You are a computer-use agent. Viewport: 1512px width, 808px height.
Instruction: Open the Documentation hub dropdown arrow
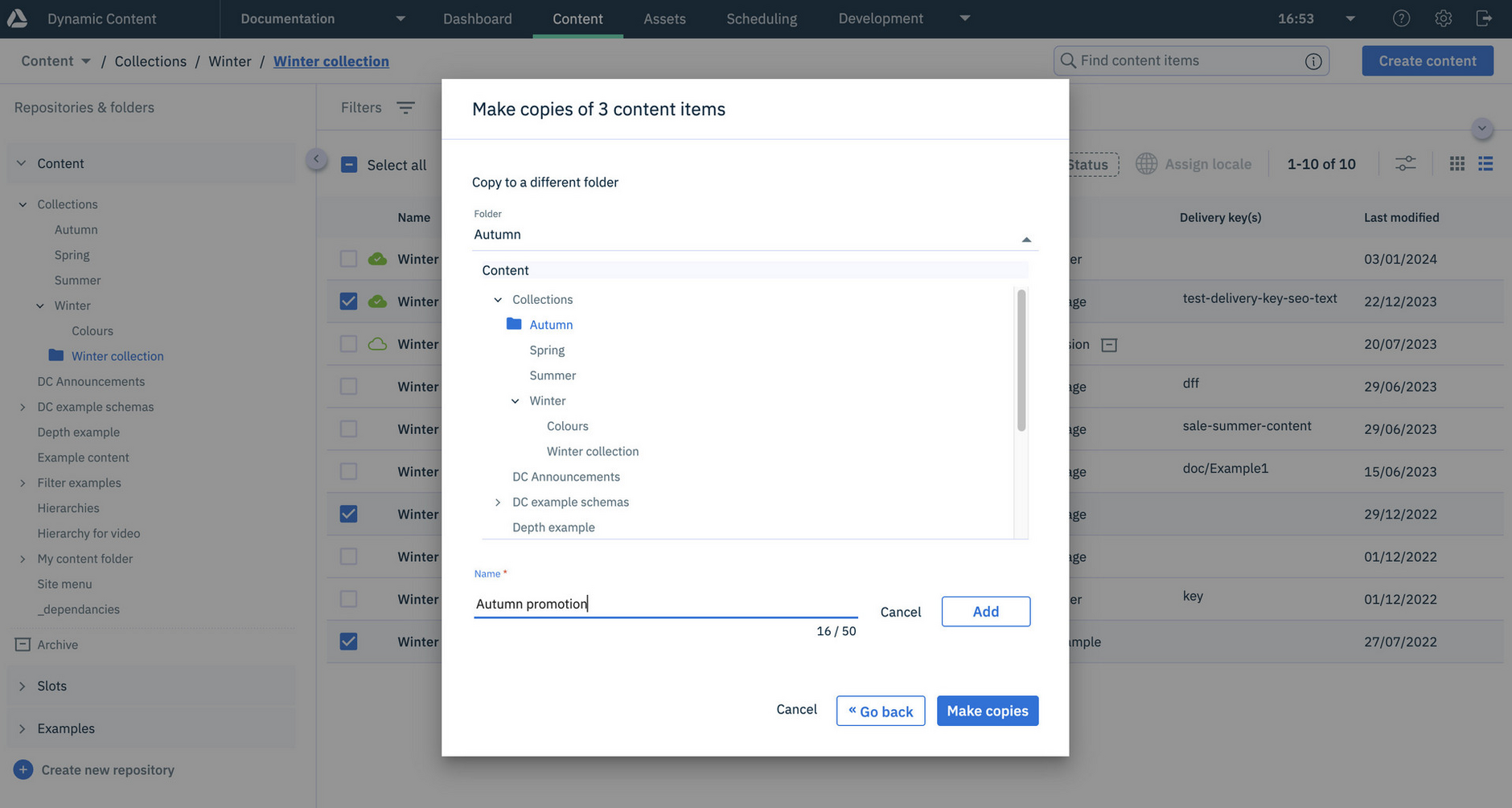tap(401, 18)
